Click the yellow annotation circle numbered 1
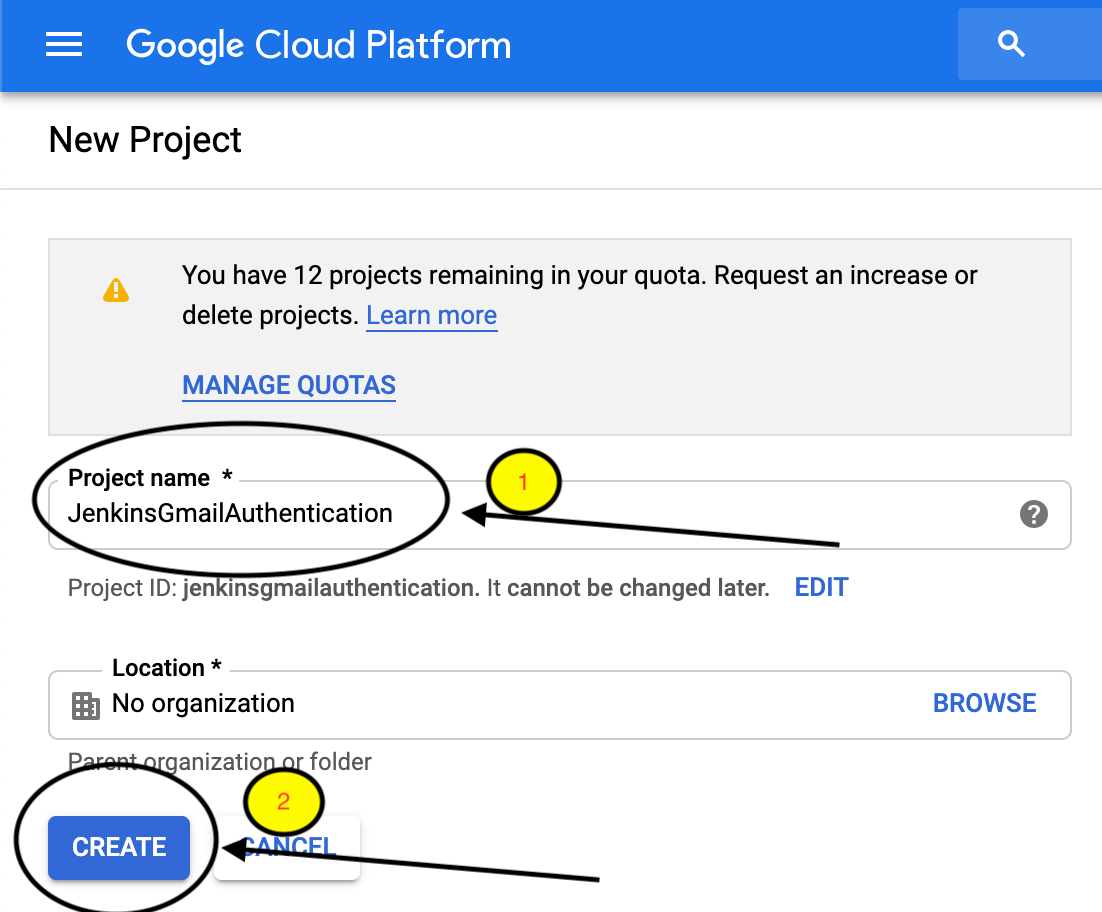Viewport: 1102px width, 912px height. click(x=523, y=482)
